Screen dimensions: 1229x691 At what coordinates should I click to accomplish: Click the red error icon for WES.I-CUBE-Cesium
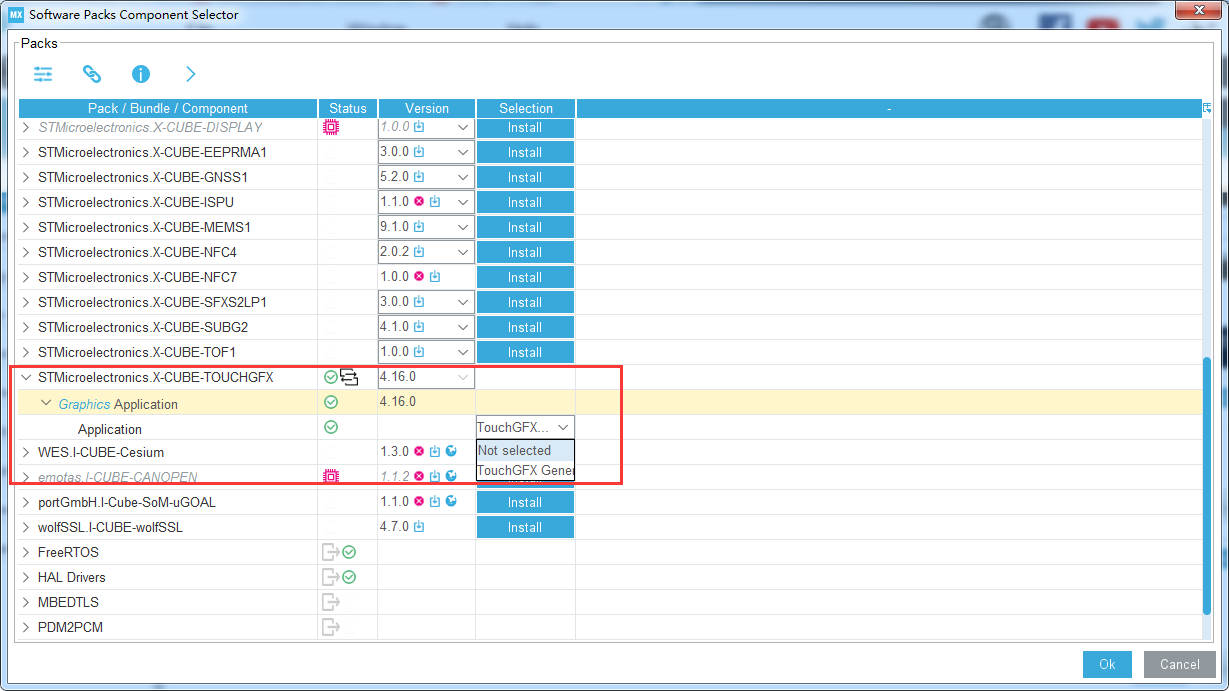coord(419,452)
